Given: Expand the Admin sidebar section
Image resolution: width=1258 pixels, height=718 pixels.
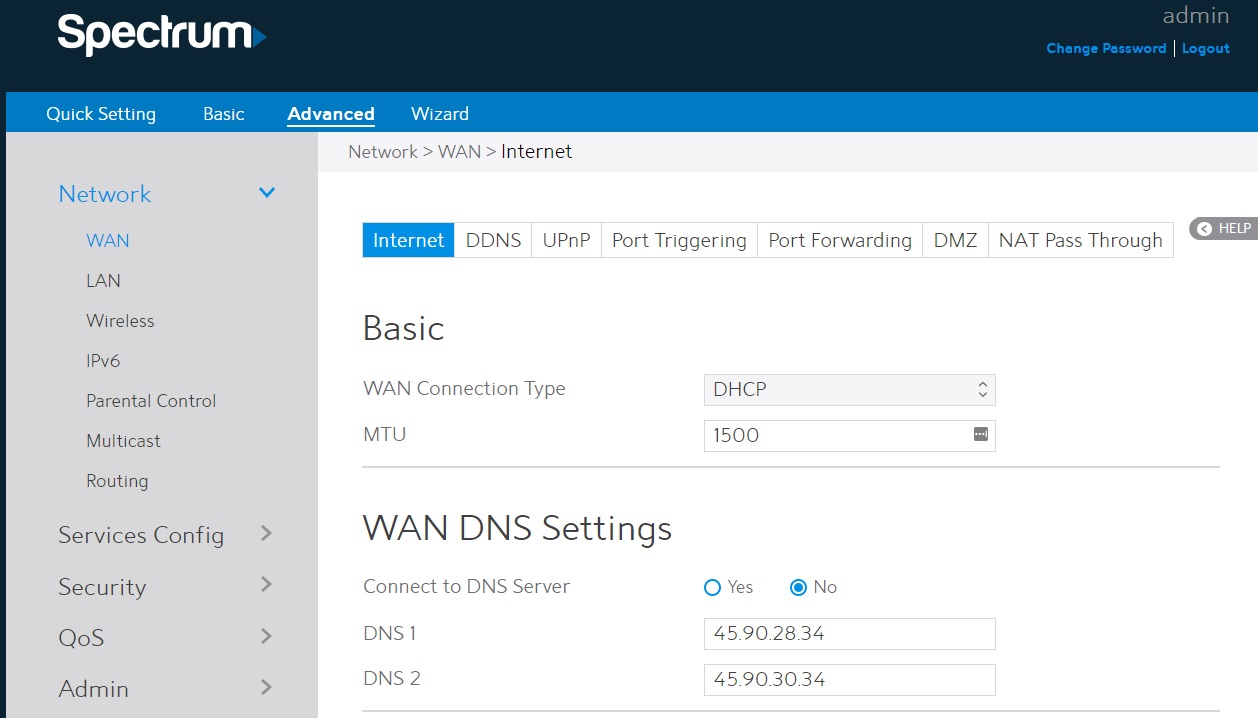Looking at the screenshot, I should pos(266,687).
